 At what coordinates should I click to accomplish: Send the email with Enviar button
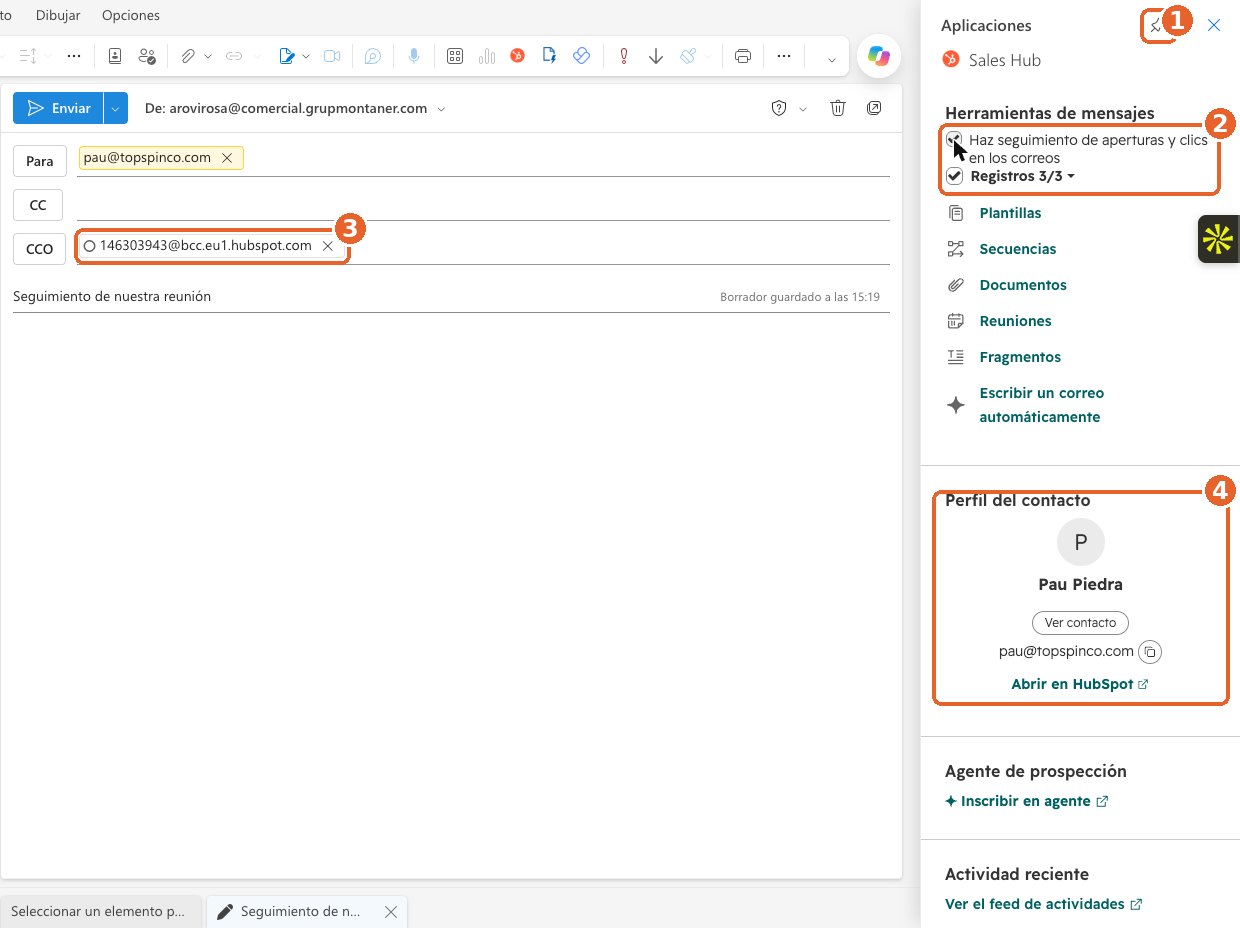[58, 108]
